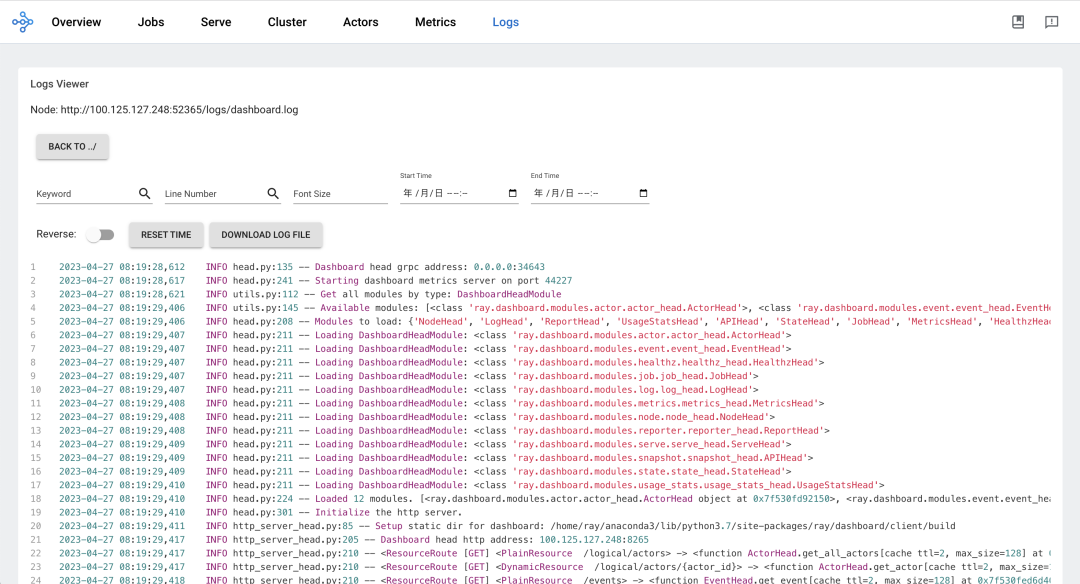Click the feedback speech-bubble icon
The height and width of the screenshot is (584, 1080).
1051,22
